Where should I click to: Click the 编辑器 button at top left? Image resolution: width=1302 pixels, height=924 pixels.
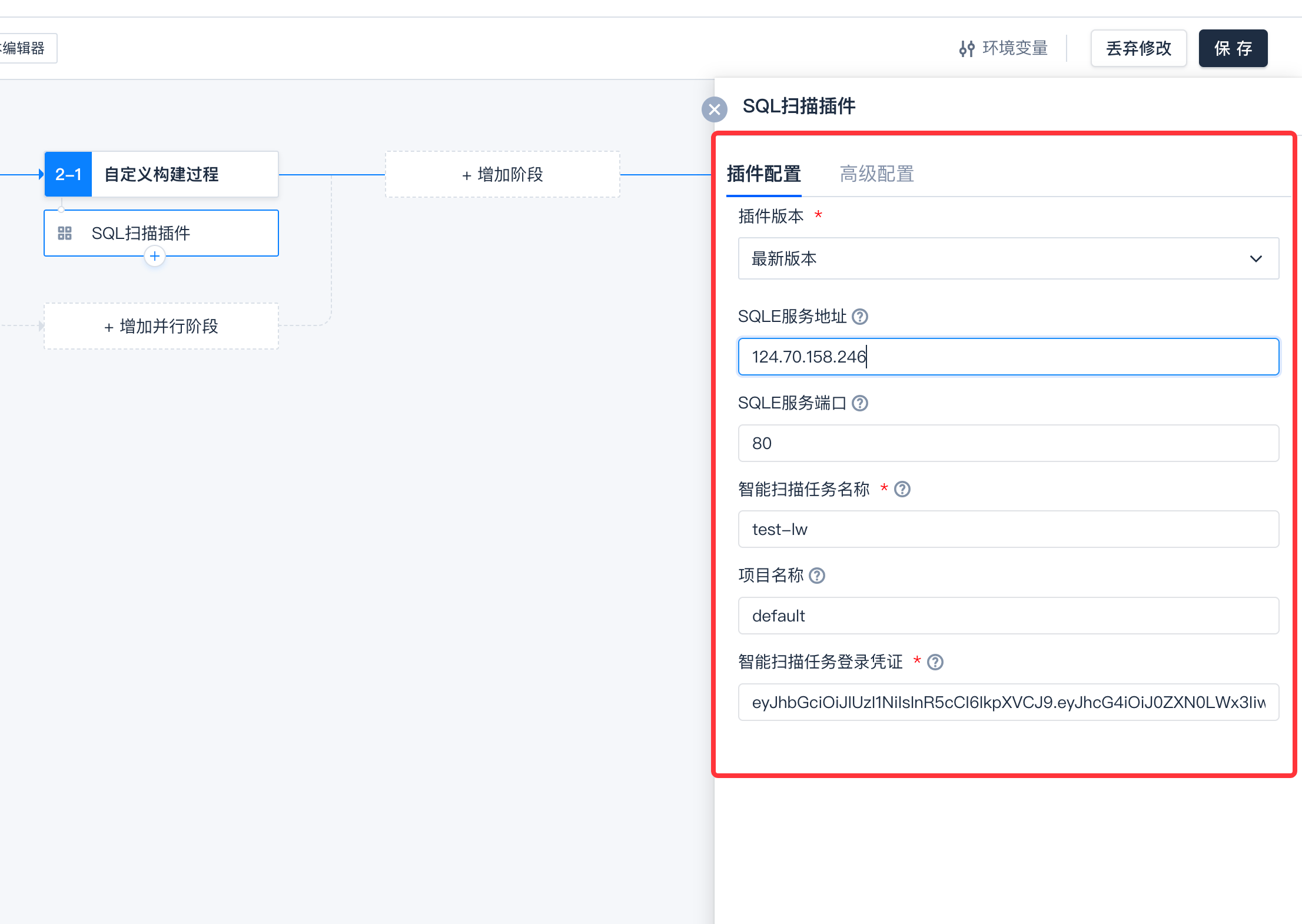click(x=27, y=48)
